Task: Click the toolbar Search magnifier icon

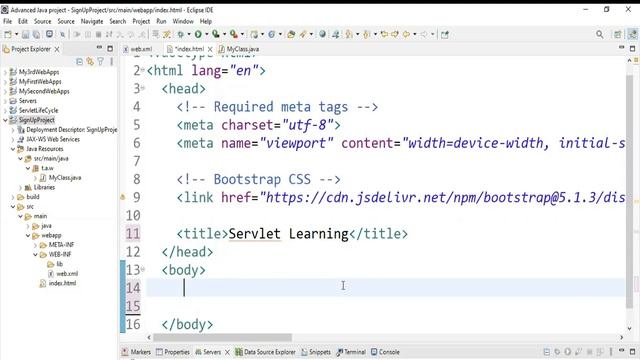Action: (x=599, y=35)
